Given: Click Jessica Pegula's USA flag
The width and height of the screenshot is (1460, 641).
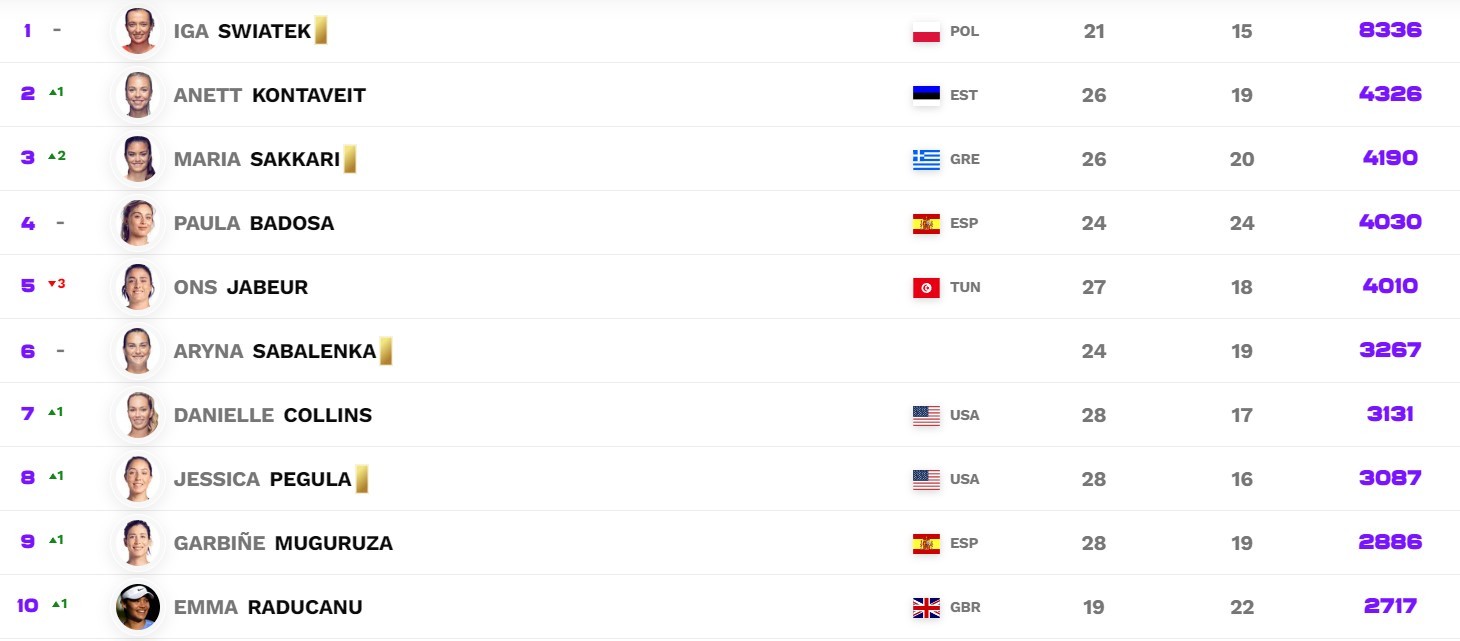Looking at the screenshot, I should tap(926, 480).
